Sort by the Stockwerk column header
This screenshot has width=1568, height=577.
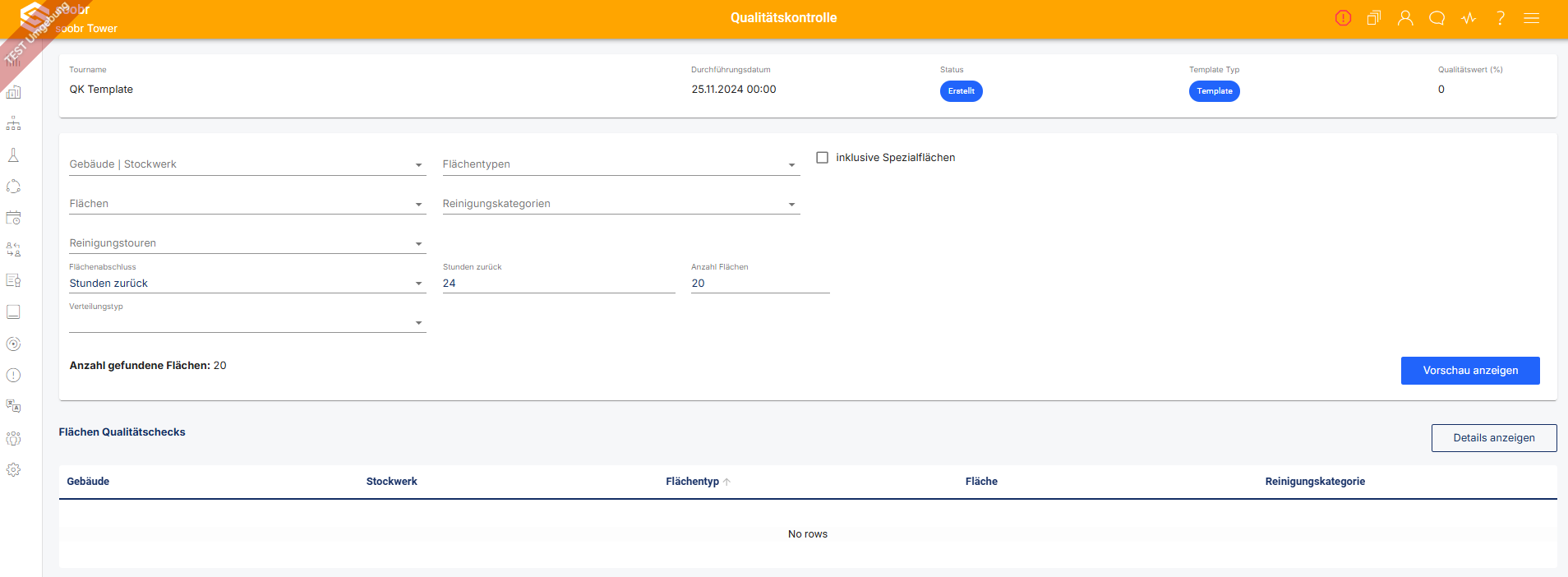[392, 482]
